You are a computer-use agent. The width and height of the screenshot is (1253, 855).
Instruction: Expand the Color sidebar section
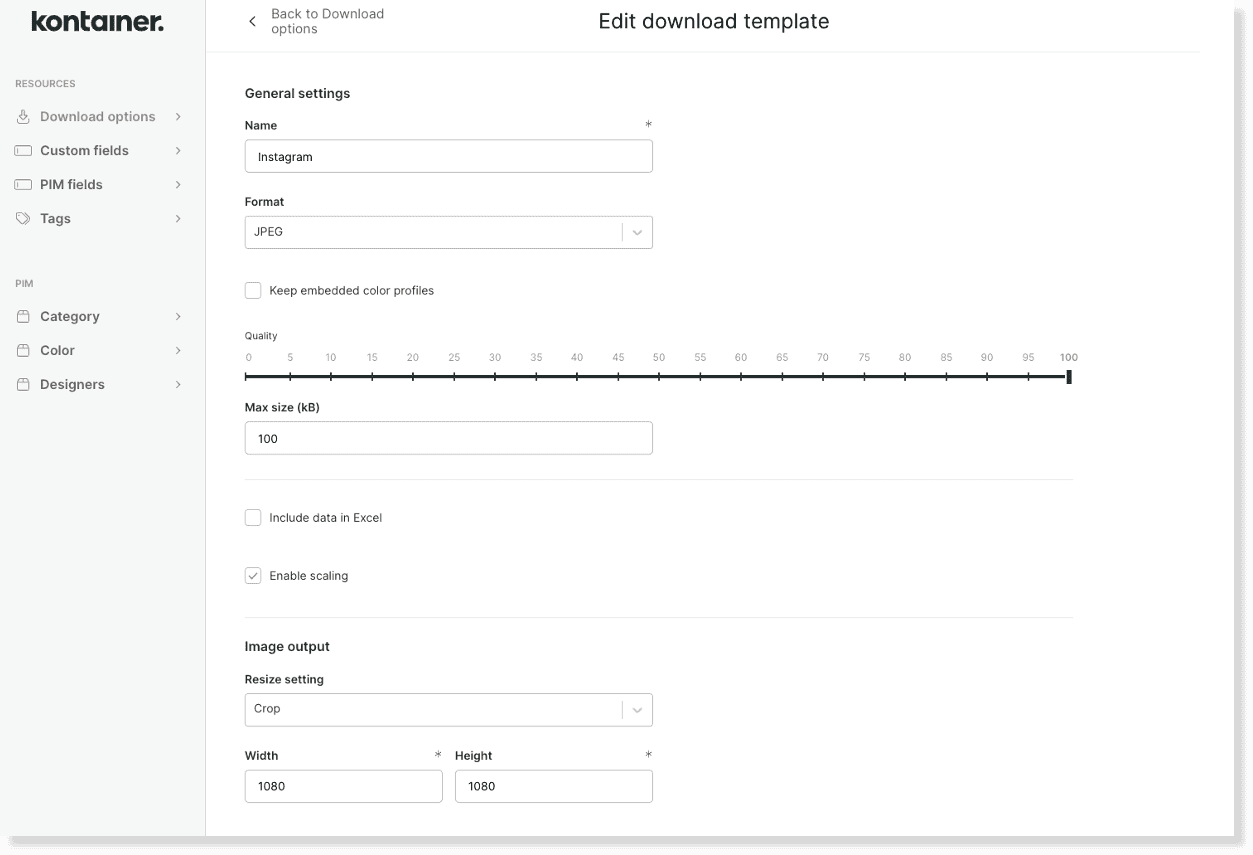coord(178,350)
